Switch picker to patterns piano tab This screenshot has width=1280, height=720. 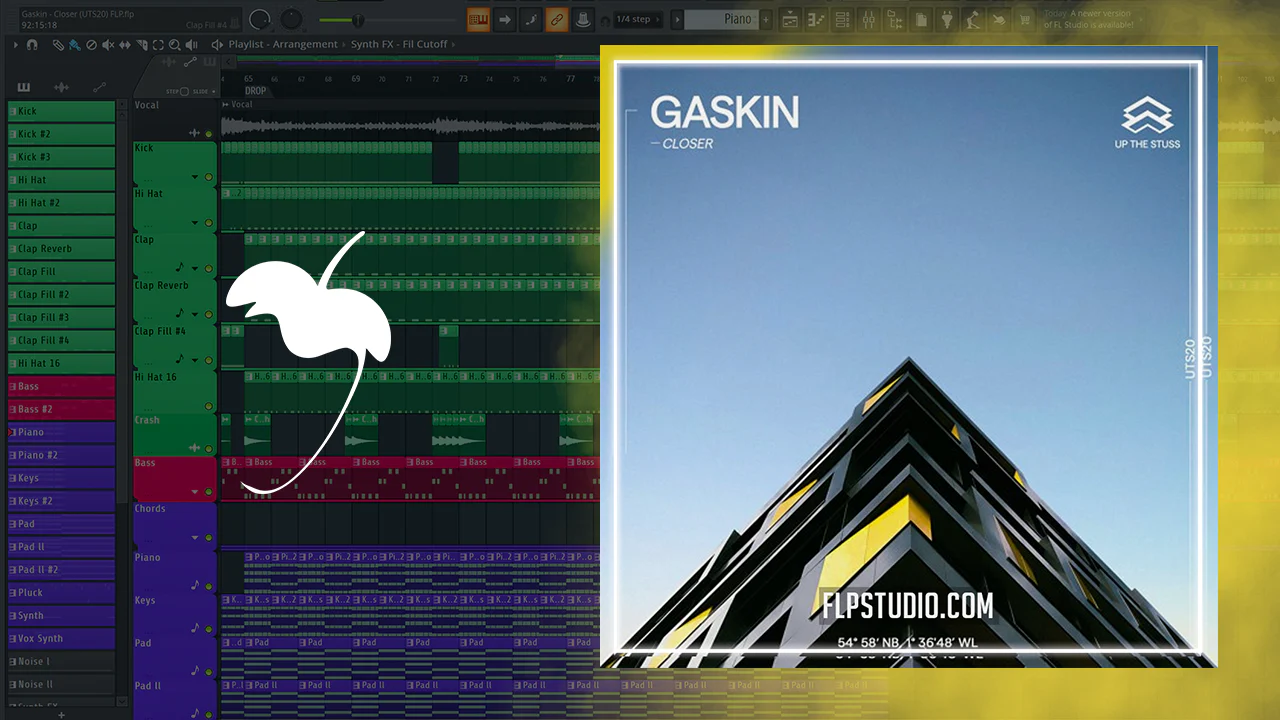(24, 87)
